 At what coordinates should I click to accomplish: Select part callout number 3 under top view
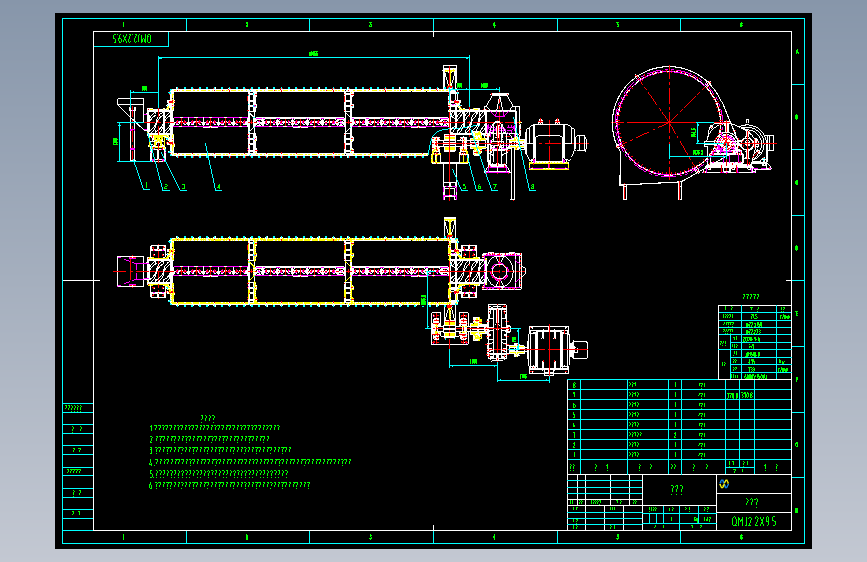[184, 187]
